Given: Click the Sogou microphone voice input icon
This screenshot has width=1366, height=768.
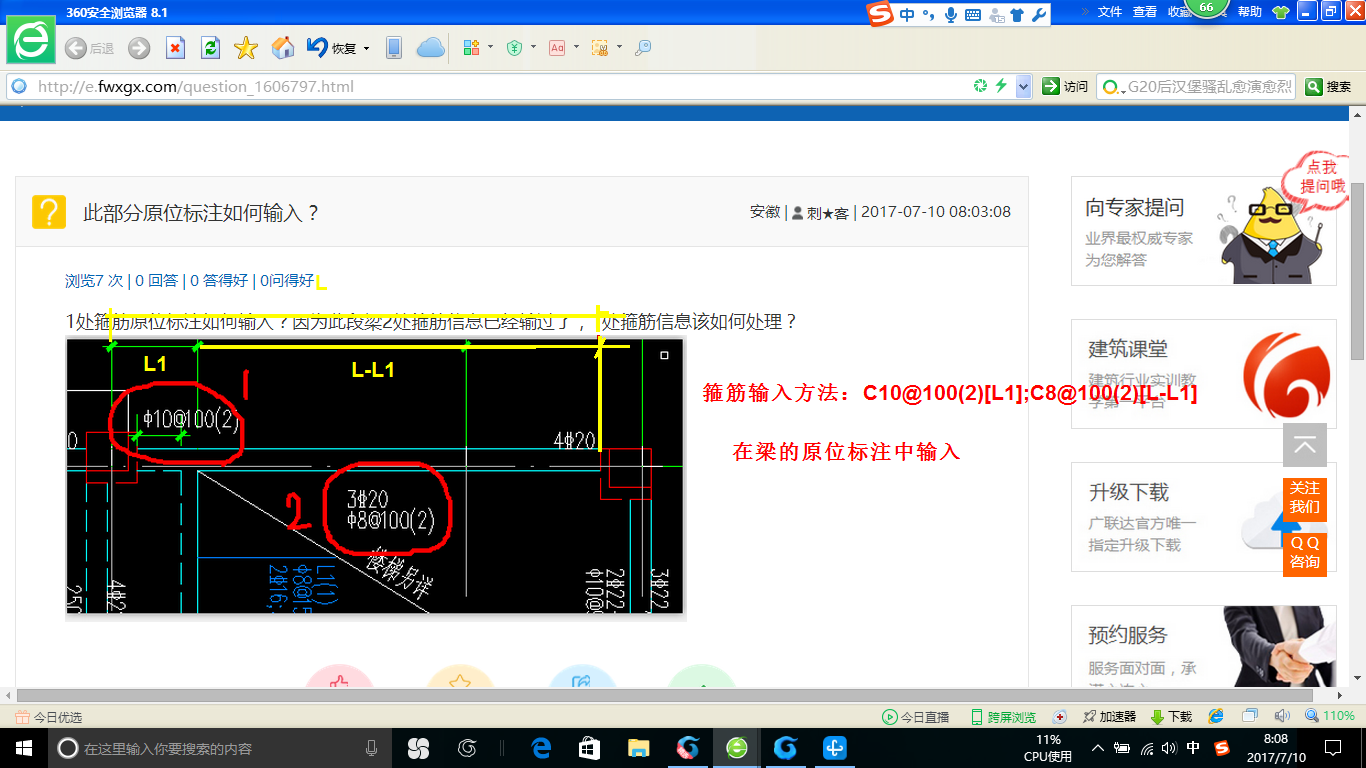Looking at the screenshot, I should coord(951,14).
